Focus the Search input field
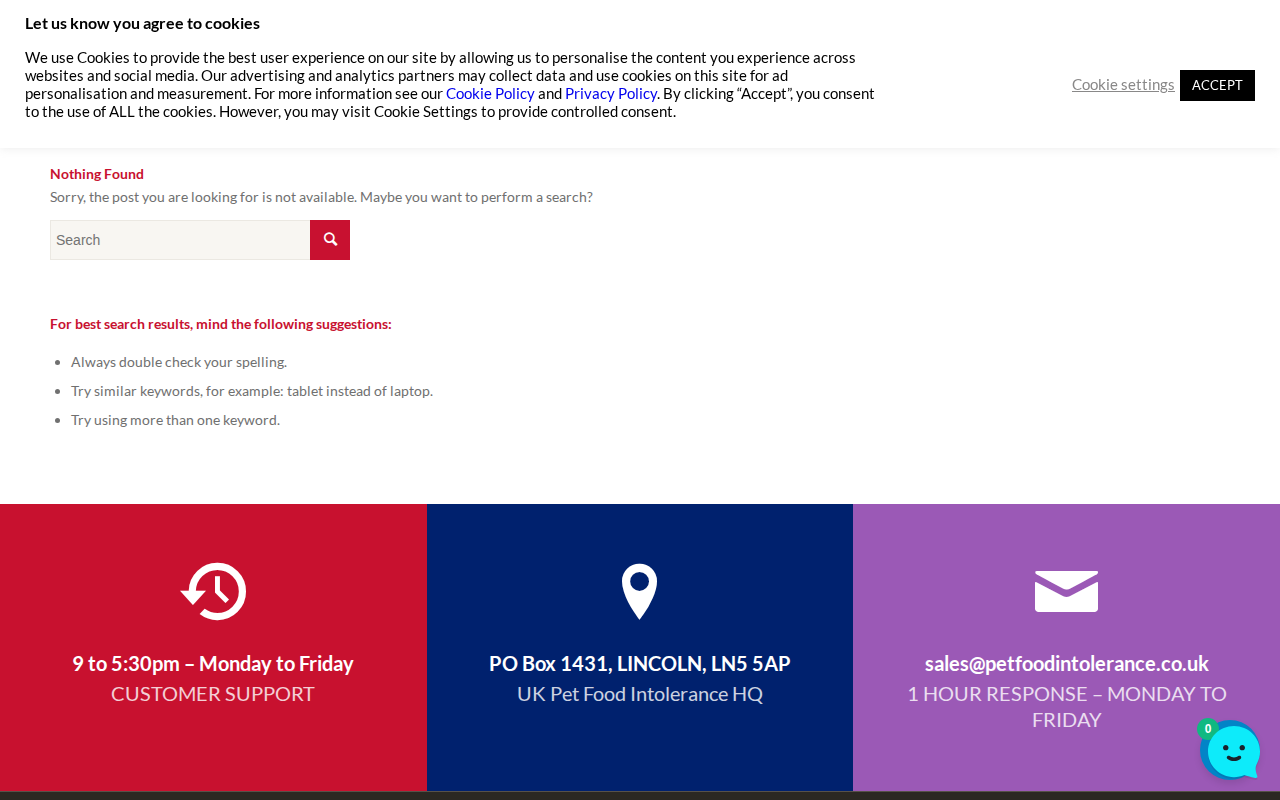This screenshot has height=800, width=1280. point(180,240)
